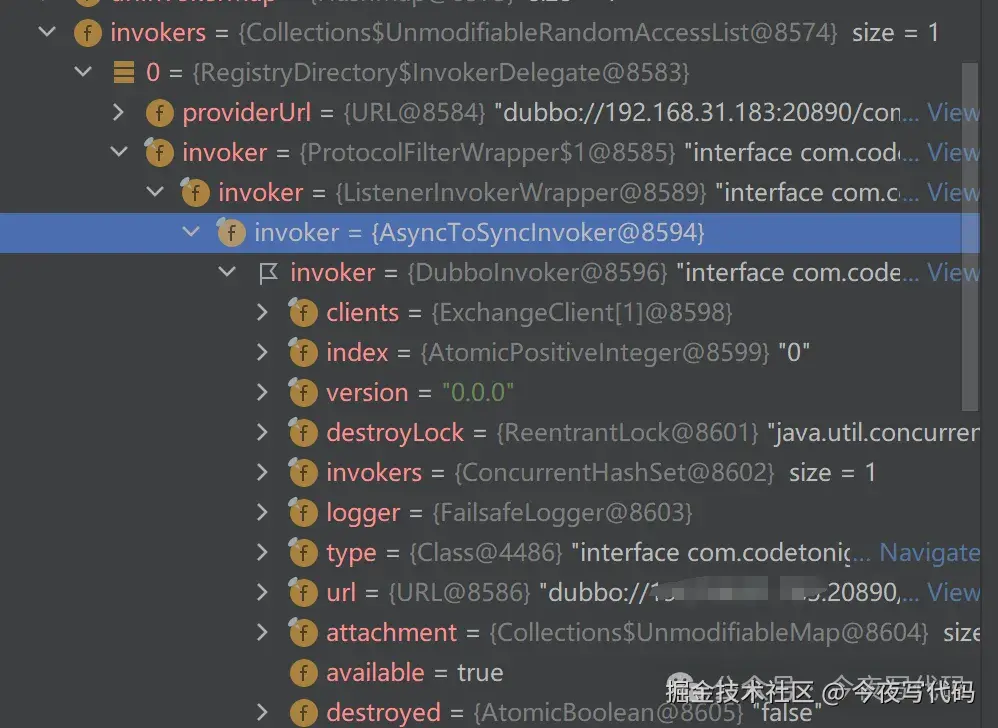Open View link on DubboInvoker row
Image resolution: width=998 pixels, height=728 pixels.
coord(953,272)
